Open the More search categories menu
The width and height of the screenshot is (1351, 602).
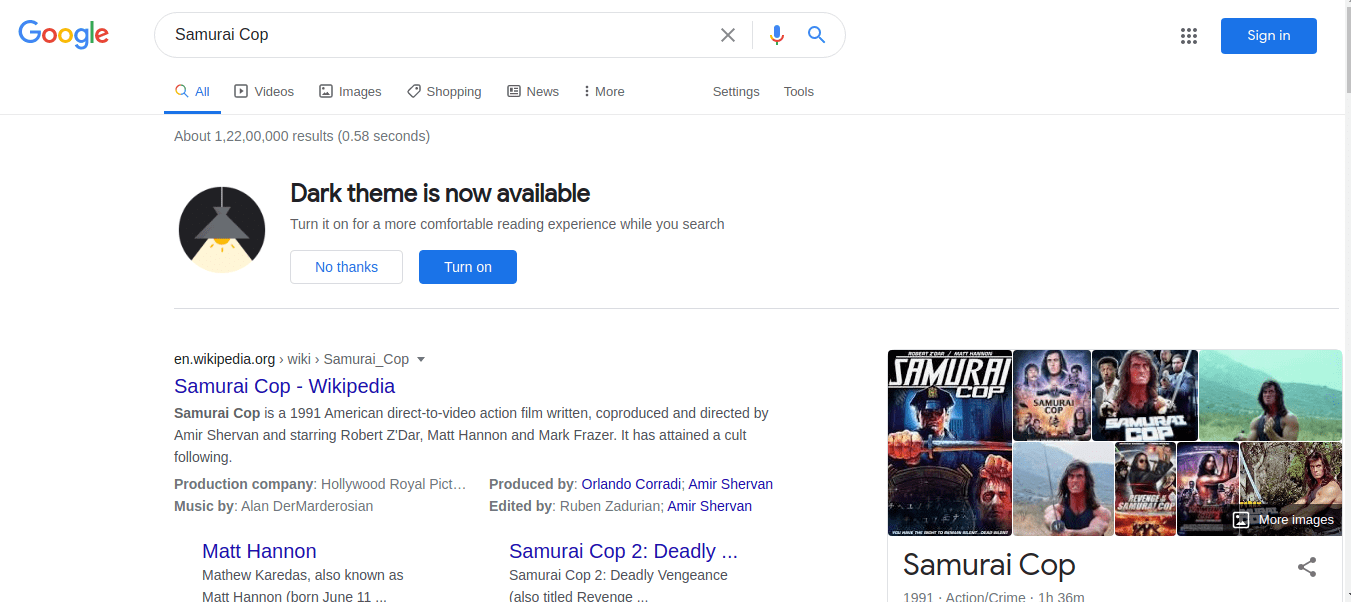click(x=604, y=91)
